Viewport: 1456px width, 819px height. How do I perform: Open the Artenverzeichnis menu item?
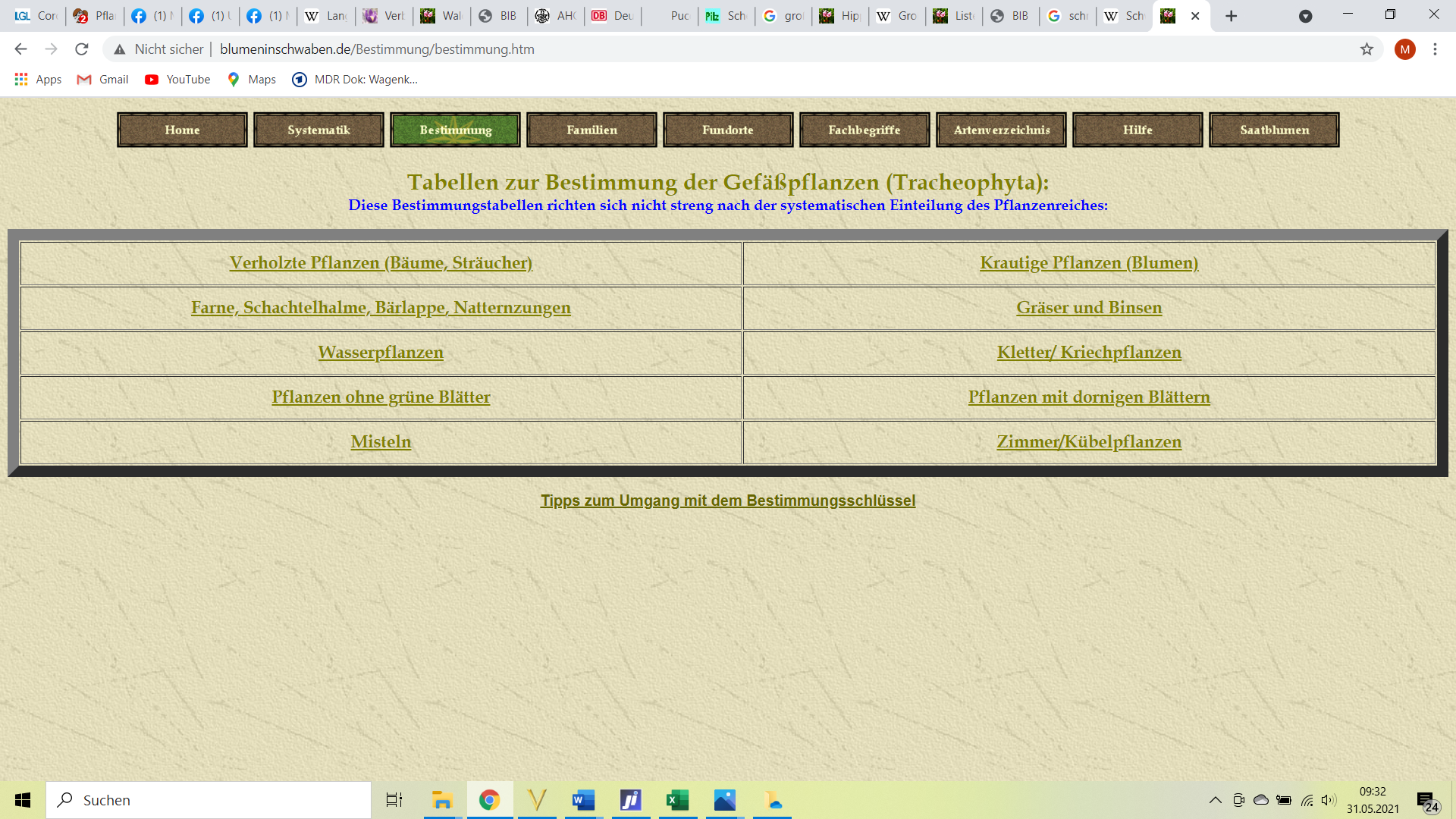tap(1001, 130)
